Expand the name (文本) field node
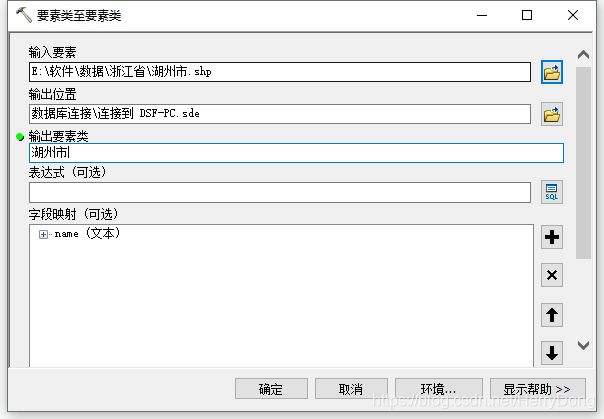This screenshot has width=604, height=419. tap(43, 234)
